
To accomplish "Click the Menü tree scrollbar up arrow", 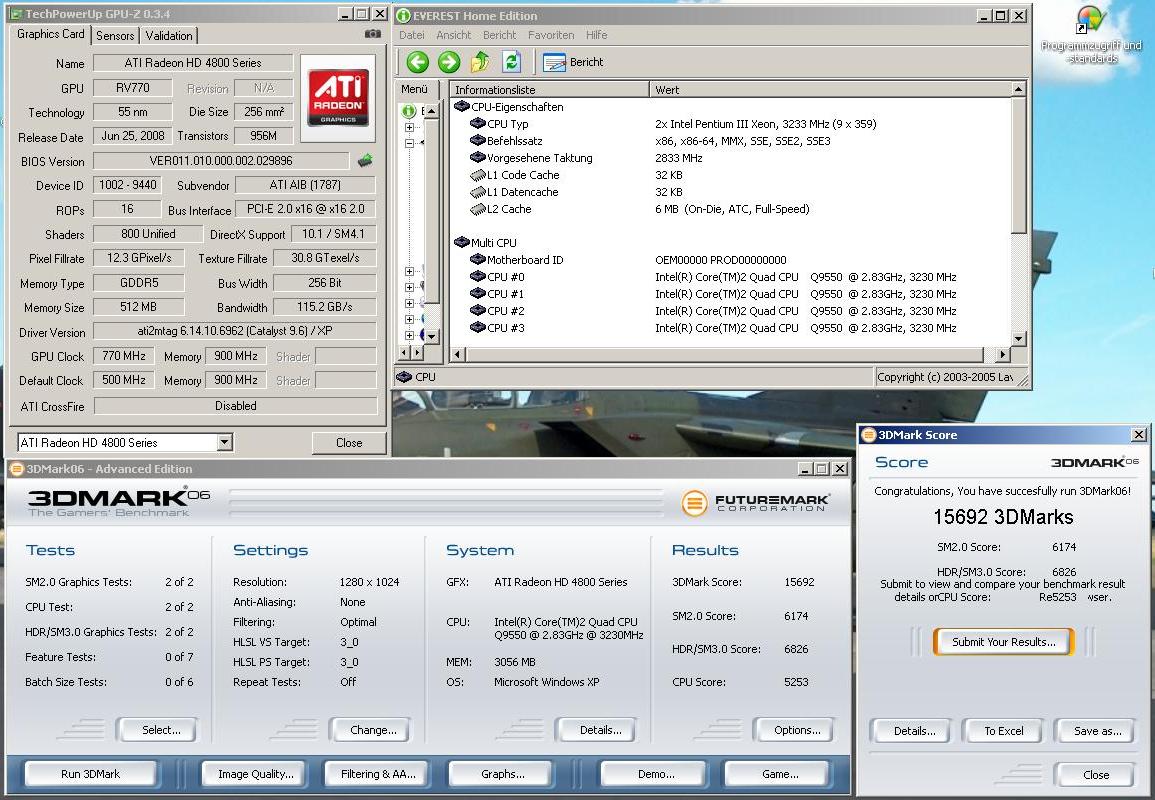I will (x=432, y=110).
